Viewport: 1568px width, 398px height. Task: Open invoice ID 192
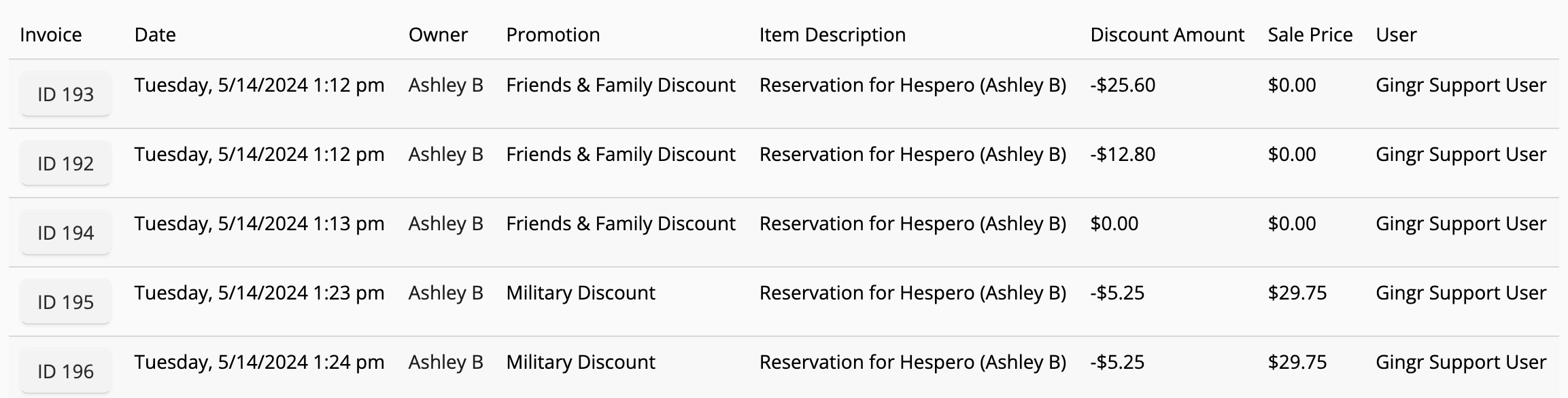coord(65,163)
